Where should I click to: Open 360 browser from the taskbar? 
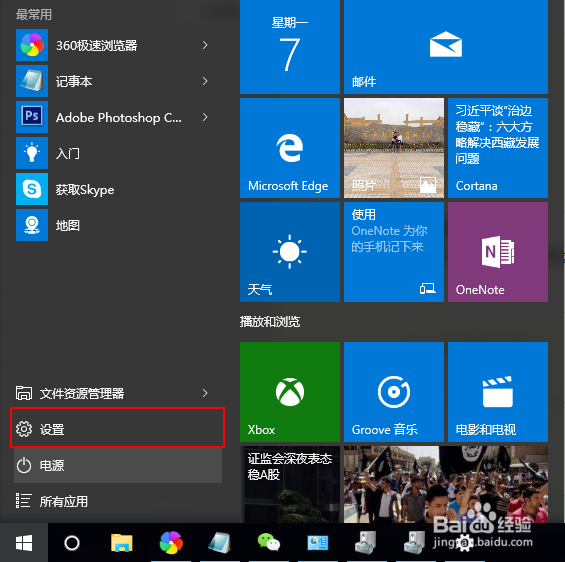pyautogui.click(x=171, y=543)
